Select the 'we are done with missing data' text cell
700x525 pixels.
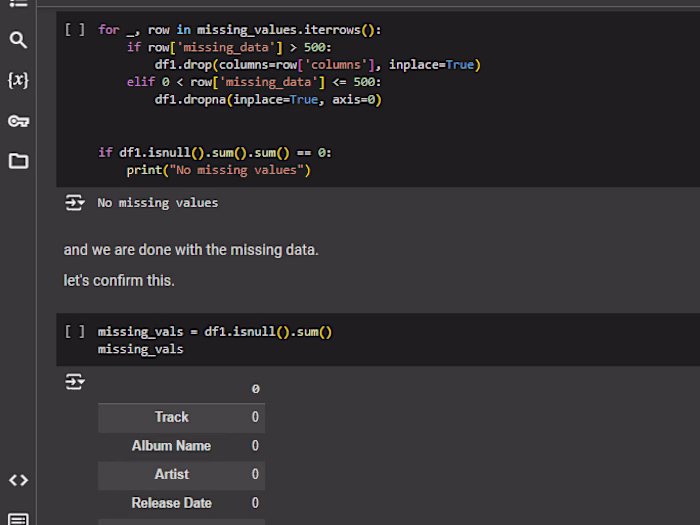(191, 250)
